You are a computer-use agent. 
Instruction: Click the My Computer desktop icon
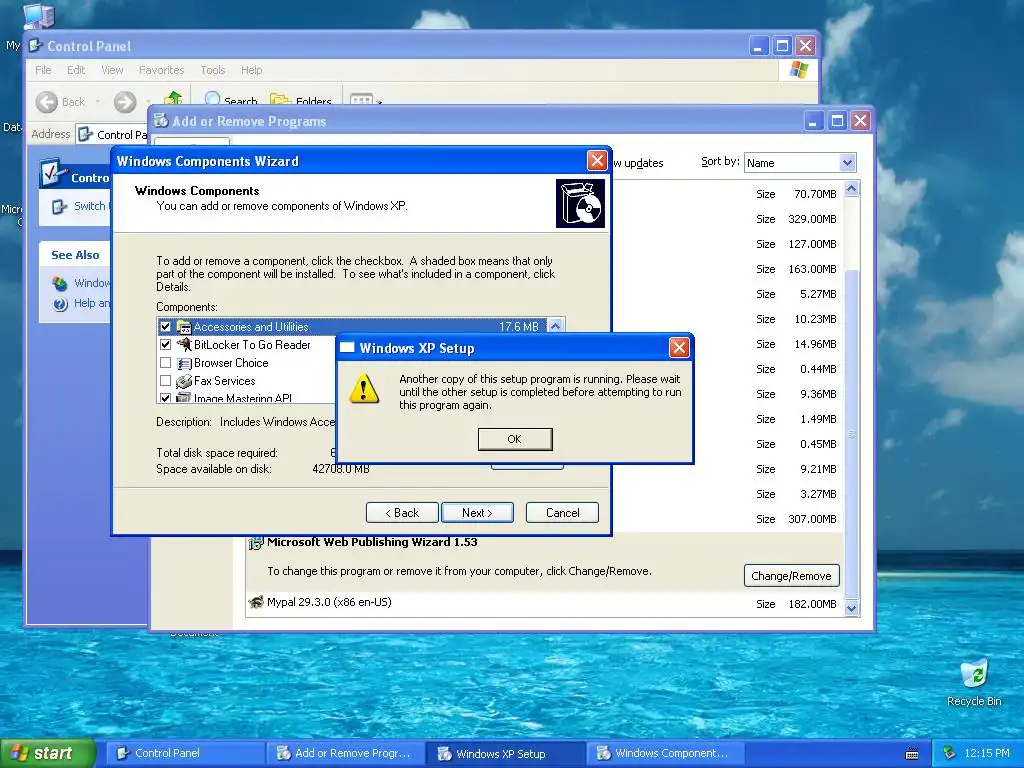pyautogui.click(x=37, y=14)
